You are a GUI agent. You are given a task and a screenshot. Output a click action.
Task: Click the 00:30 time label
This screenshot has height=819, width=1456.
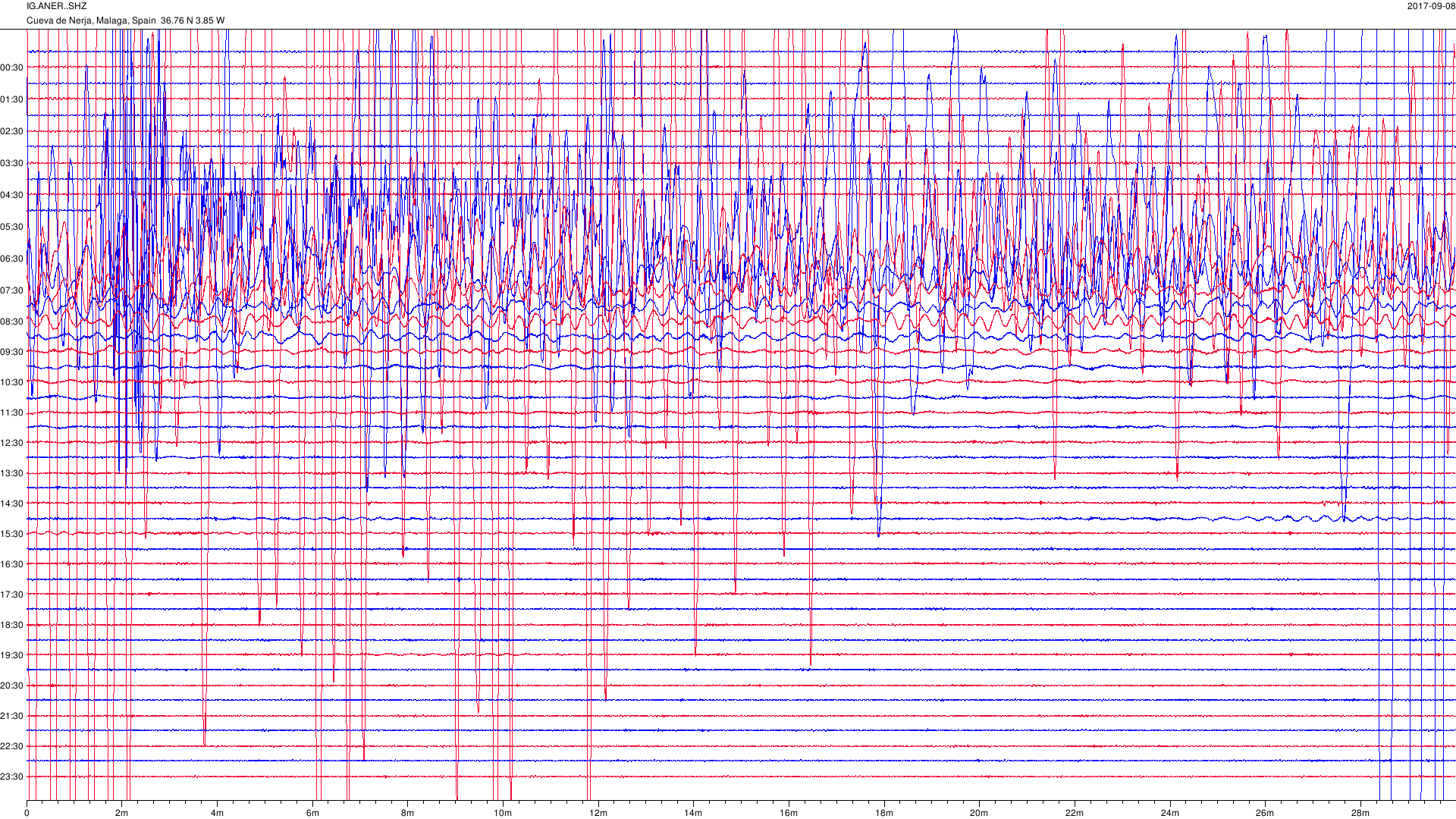12,67
